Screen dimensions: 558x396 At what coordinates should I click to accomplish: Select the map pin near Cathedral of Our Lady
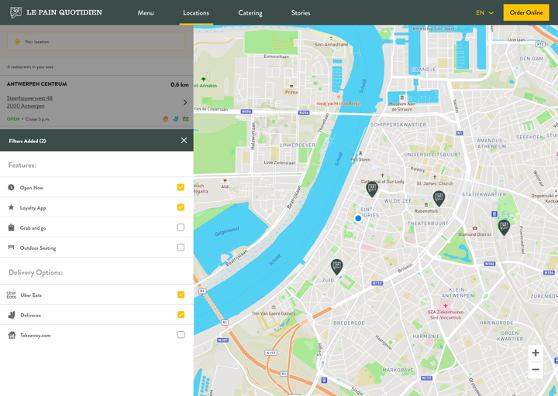point(372,189)
